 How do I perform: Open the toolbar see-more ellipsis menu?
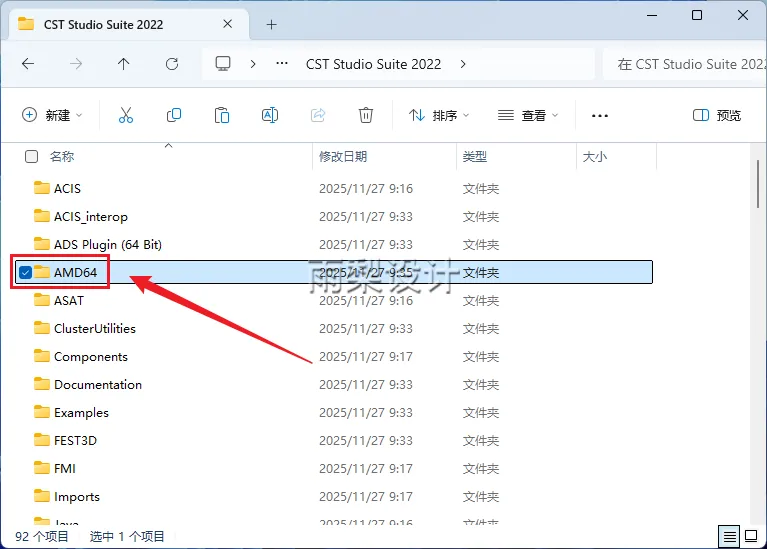(x=600, y=116)
